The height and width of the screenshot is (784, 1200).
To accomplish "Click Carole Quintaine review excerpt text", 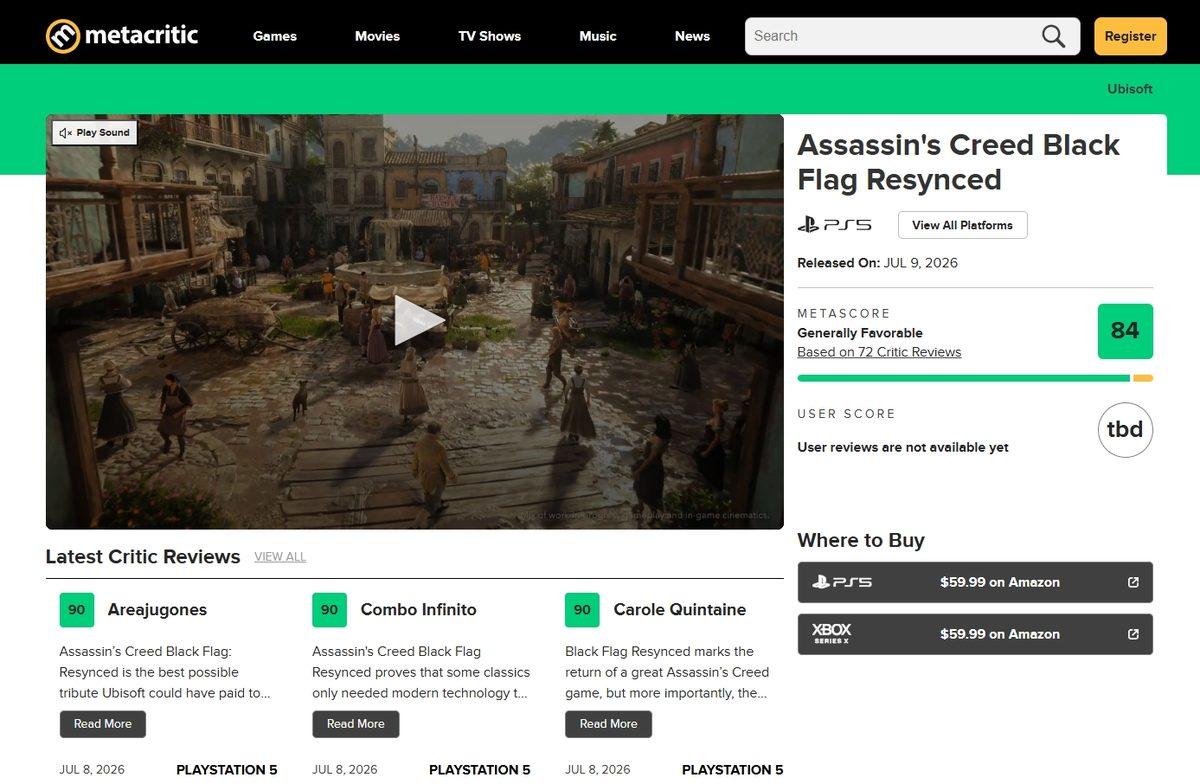I will [x=667, y=672].
